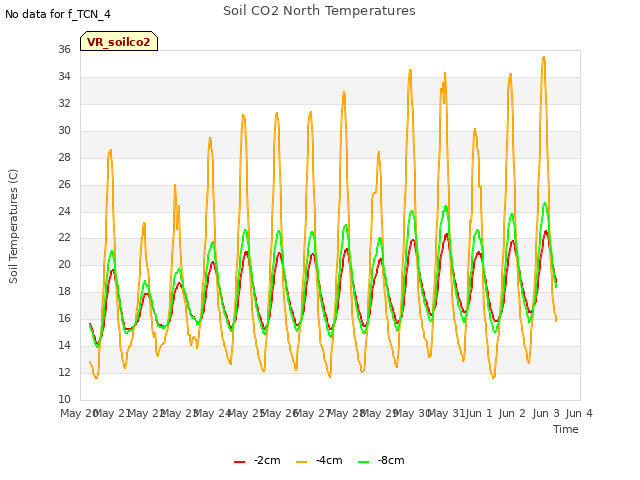Image resolution: width=640 pixels, height=480 pixels.
Task: Click the x-axis label May 24
Action: [212, 413]
